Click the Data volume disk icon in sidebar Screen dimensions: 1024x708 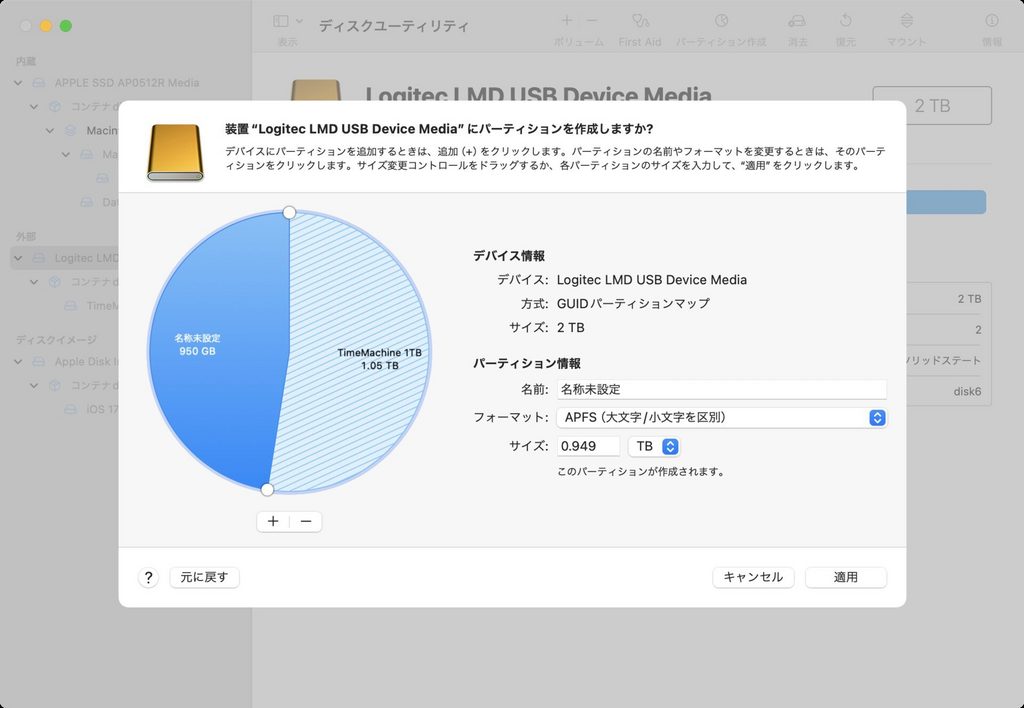(x=86, y=202)
